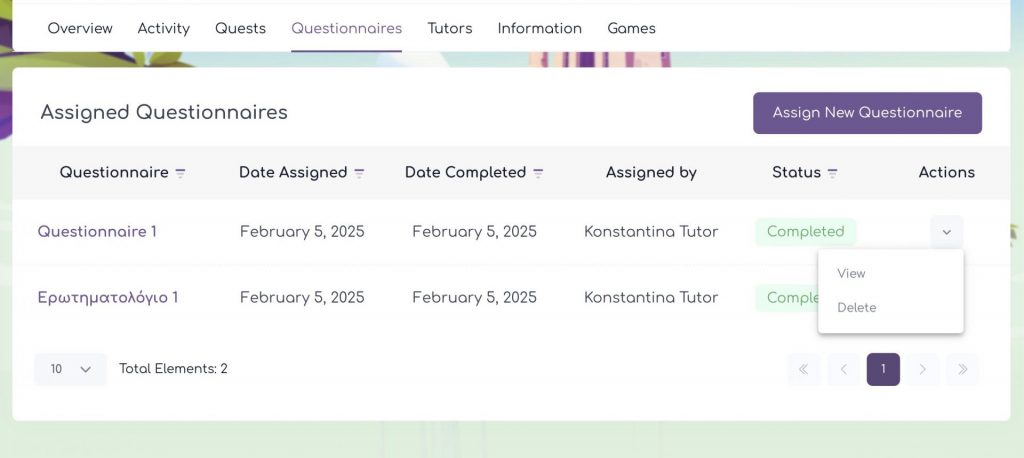This screenshot has height=458, width=1024.
Task: Click Assign New Questionnaire button
Action: pos(867,113)
